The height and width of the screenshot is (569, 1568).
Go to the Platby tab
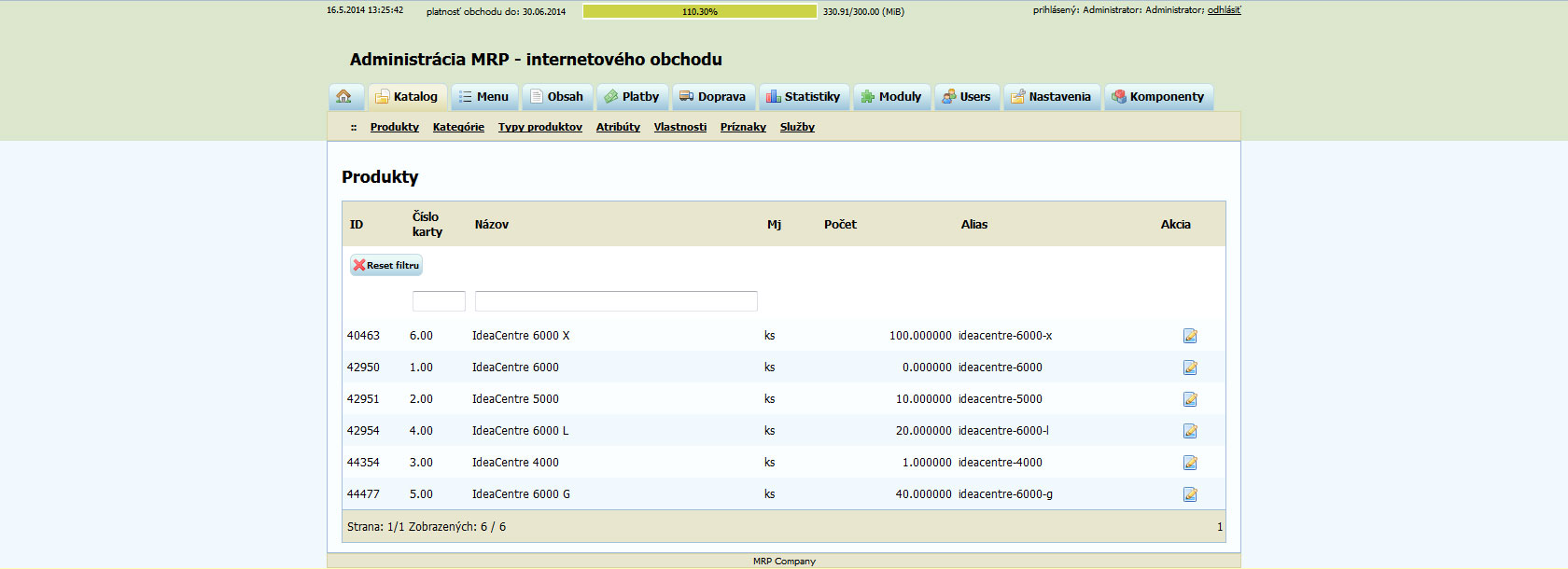(x=632, y=97)
